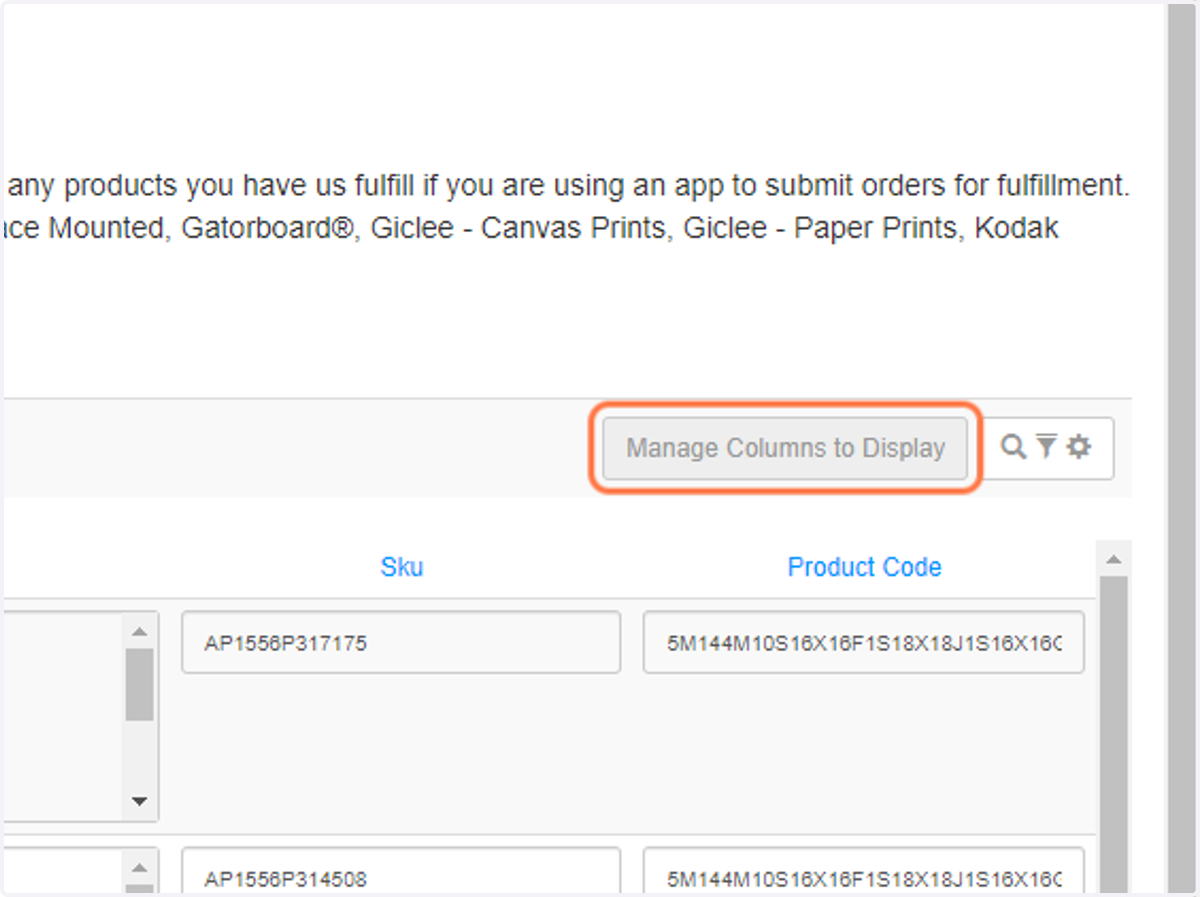Open Manage Columns to Display
Screen dimensions: 1200x897
(x=785, y=448)
